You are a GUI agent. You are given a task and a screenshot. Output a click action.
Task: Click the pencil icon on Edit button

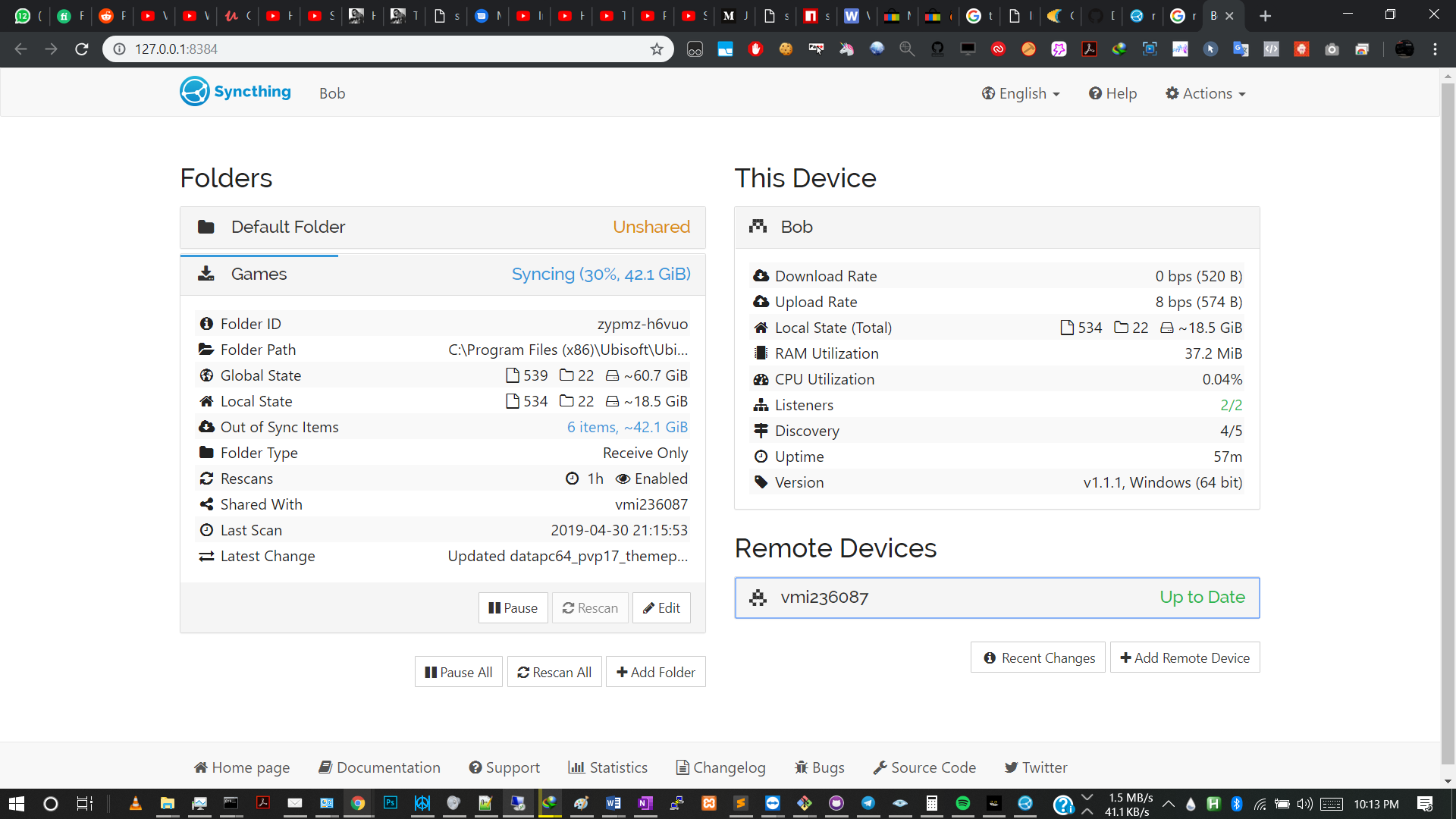tap(648, 607)
